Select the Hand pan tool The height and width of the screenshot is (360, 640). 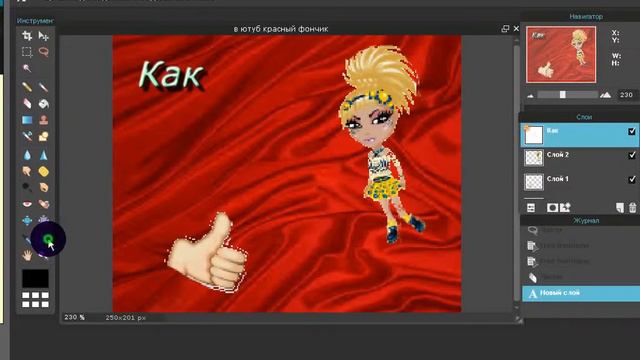pos(27,256)
